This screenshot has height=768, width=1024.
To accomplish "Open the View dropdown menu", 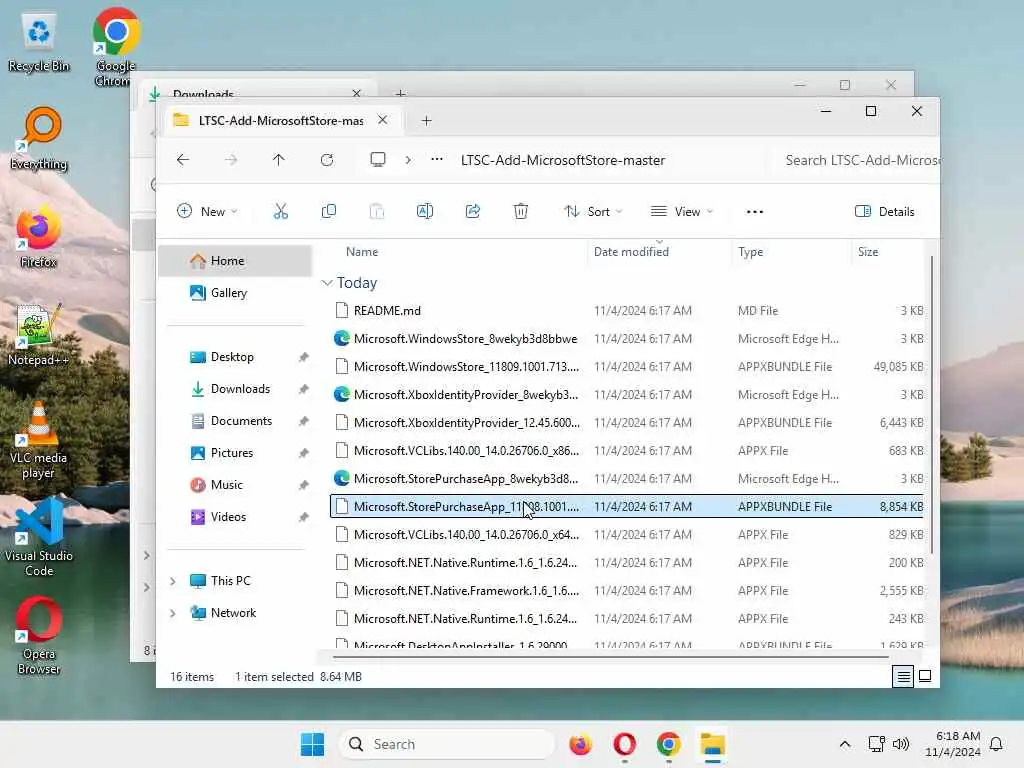I will pyautogui.click(x=682, y=212).
